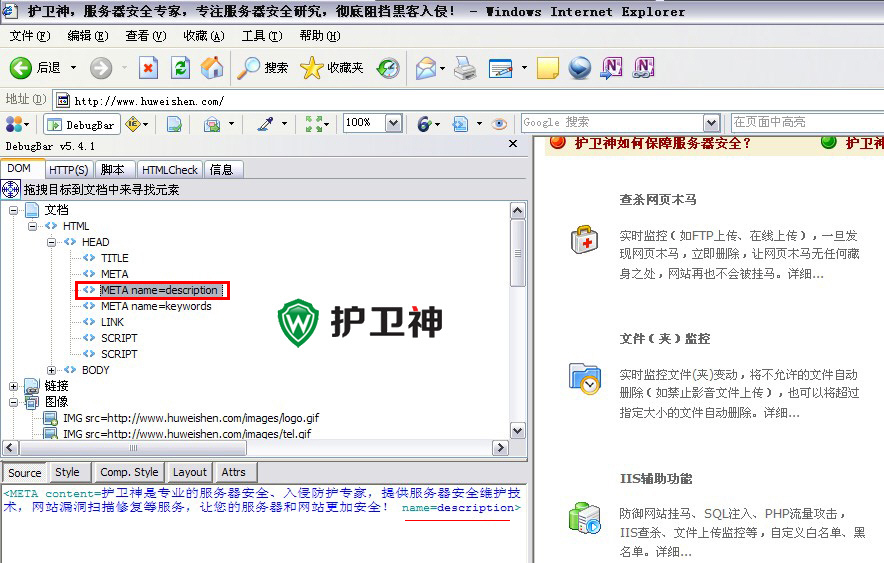This screenshot has height=563, width=884.
Task: Select META name=keywords tree node
Action: [x=156, y=306]
